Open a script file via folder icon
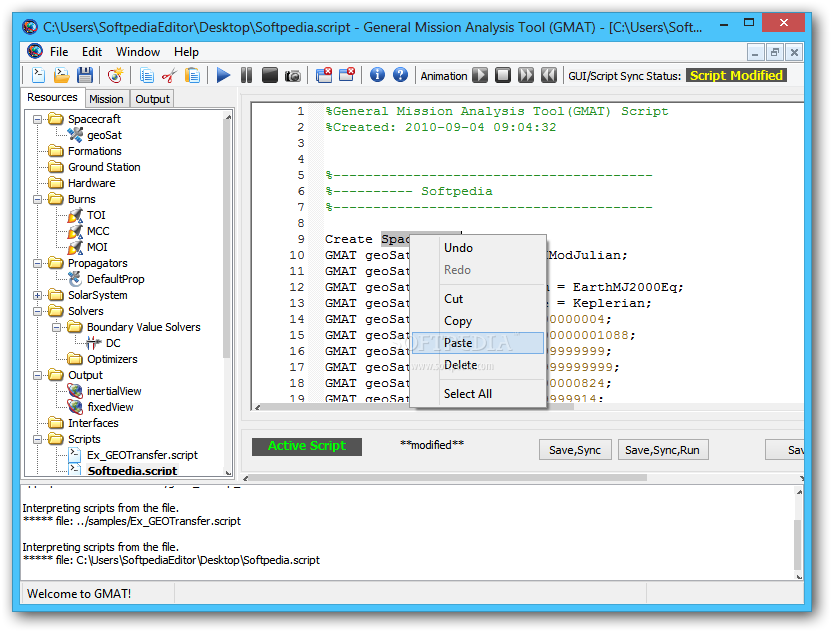Viewport: 832px width, 632px height. coord(62,75)
